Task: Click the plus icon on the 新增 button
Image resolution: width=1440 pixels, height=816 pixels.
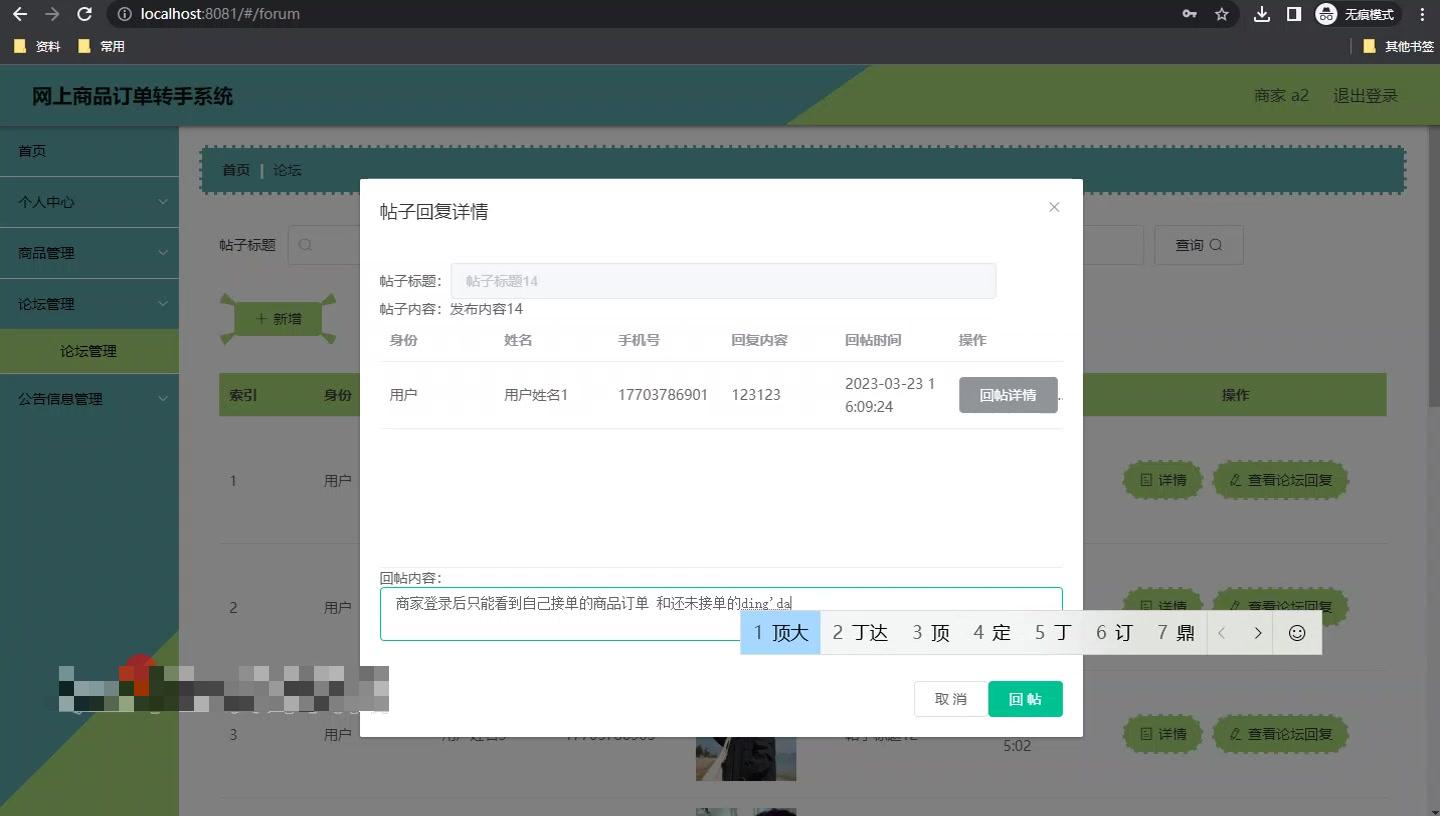Action: click(259, 318)
